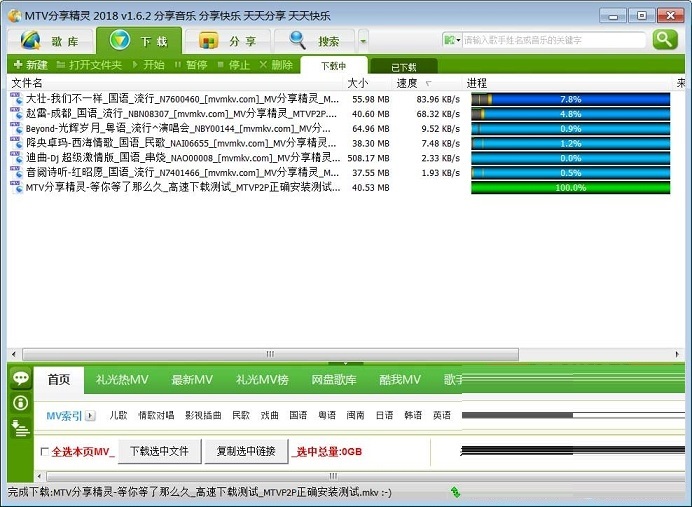Expand the dropdown arrow next to 搜索 tab
The image size is (692, 507).
363,41
